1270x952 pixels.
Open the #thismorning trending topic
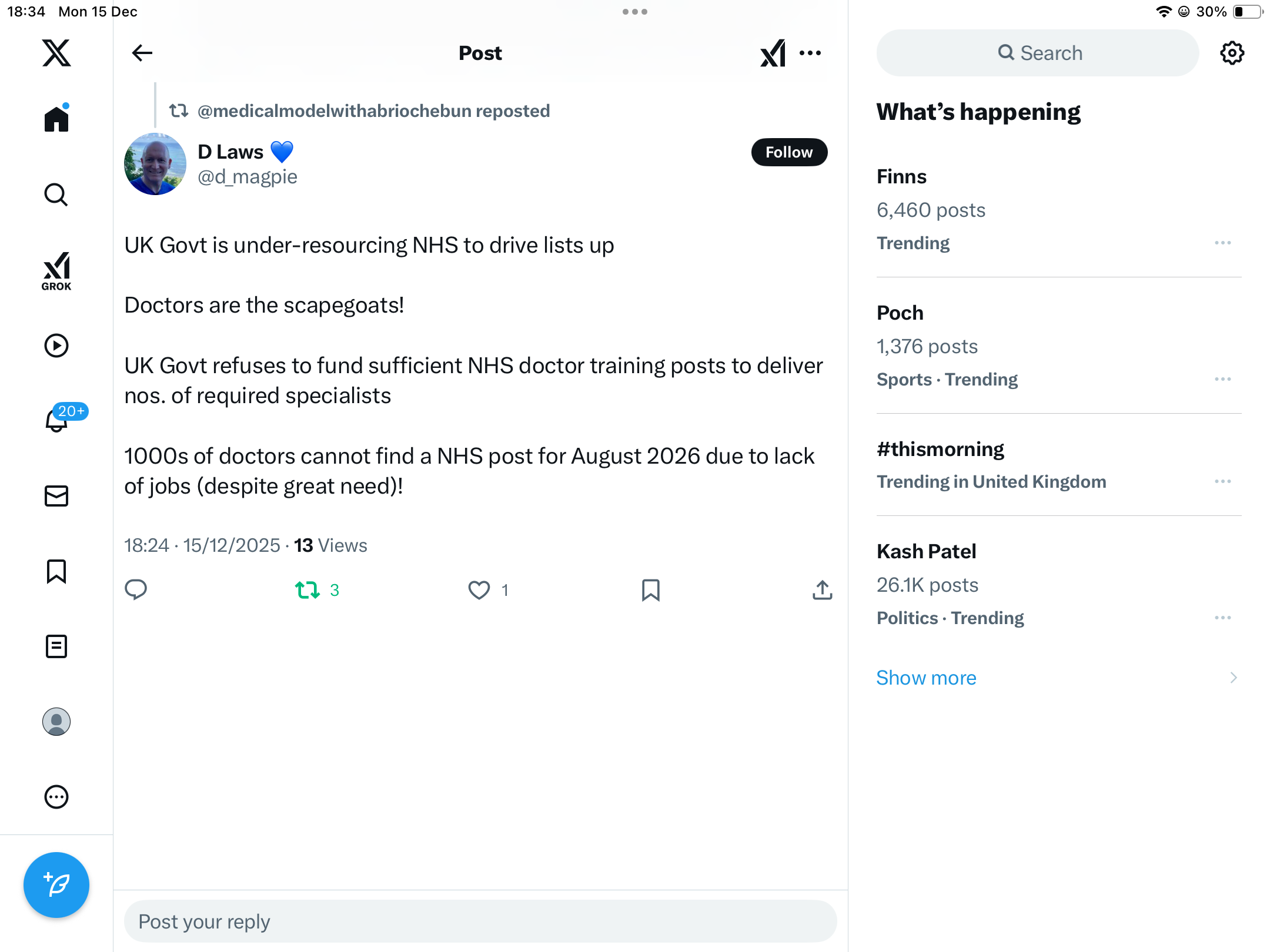(940, 450)
